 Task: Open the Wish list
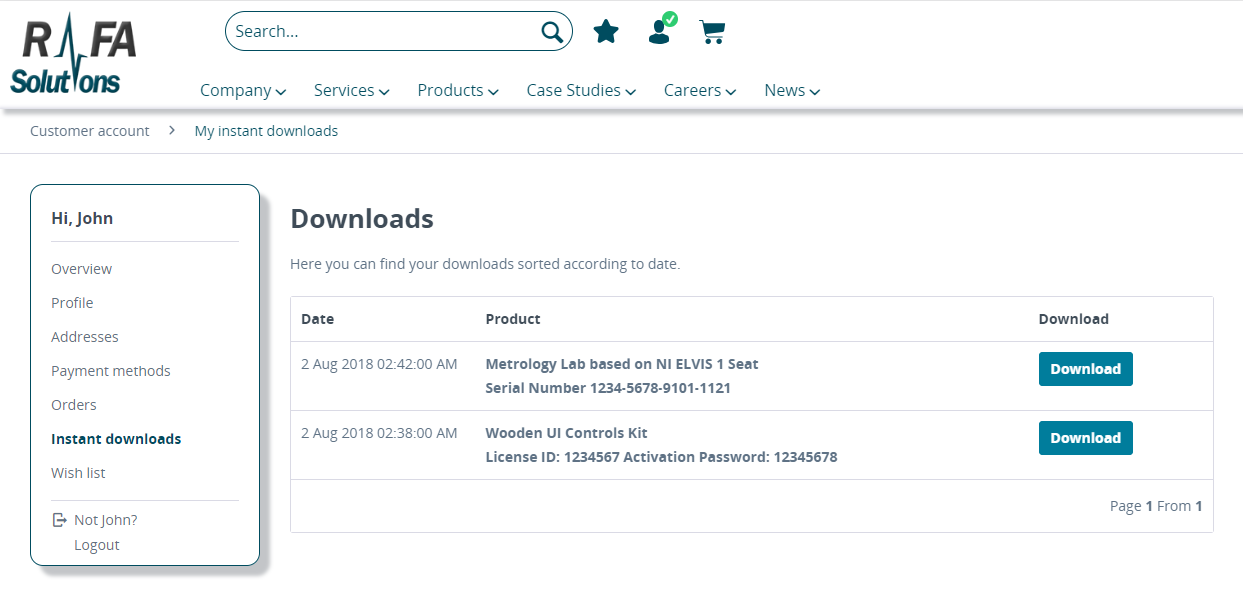coord(78,472)
